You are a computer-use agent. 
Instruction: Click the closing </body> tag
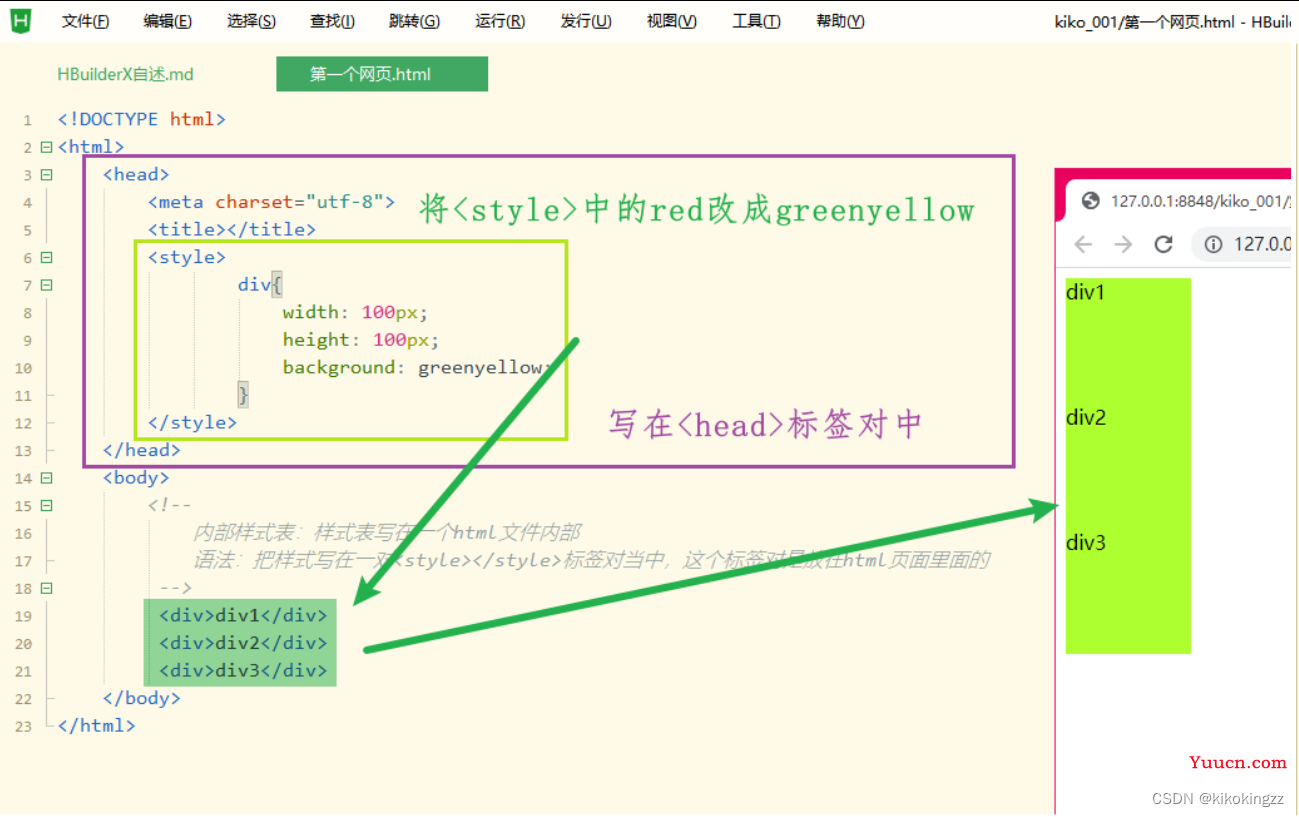[142, 698]
